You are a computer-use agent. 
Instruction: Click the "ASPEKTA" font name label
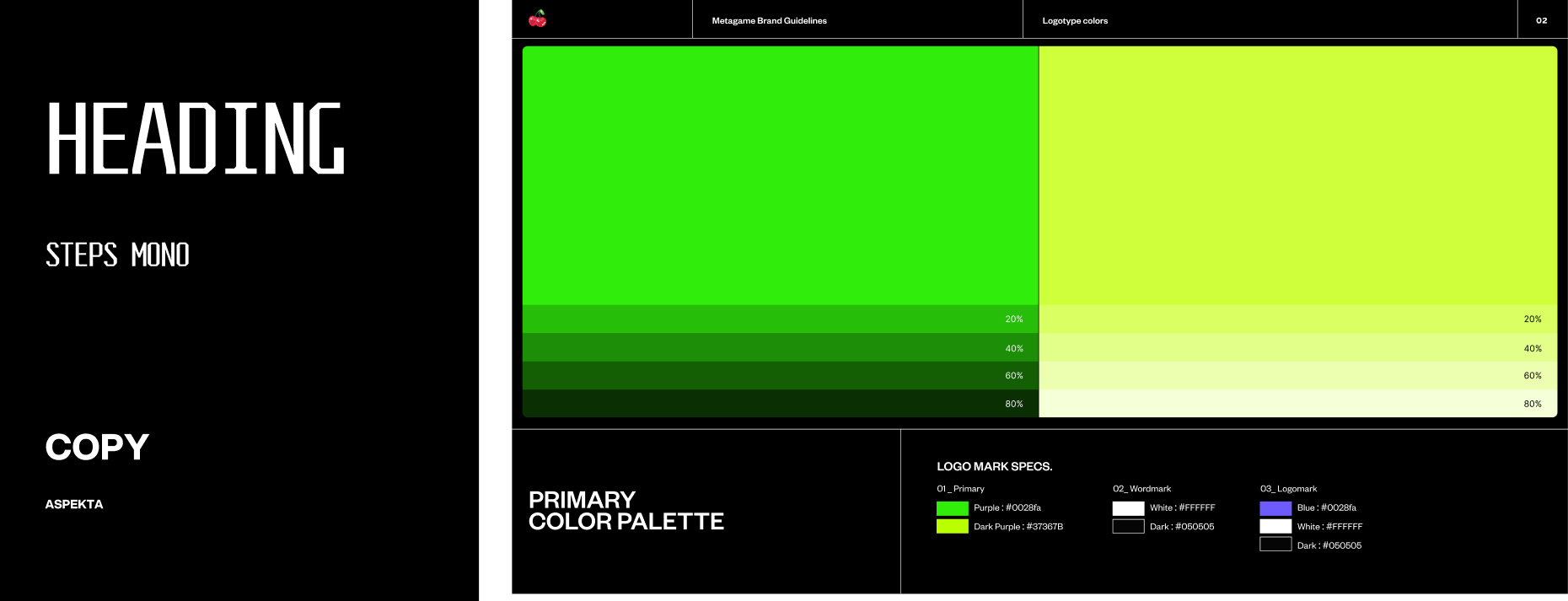[x=74, y=504]
